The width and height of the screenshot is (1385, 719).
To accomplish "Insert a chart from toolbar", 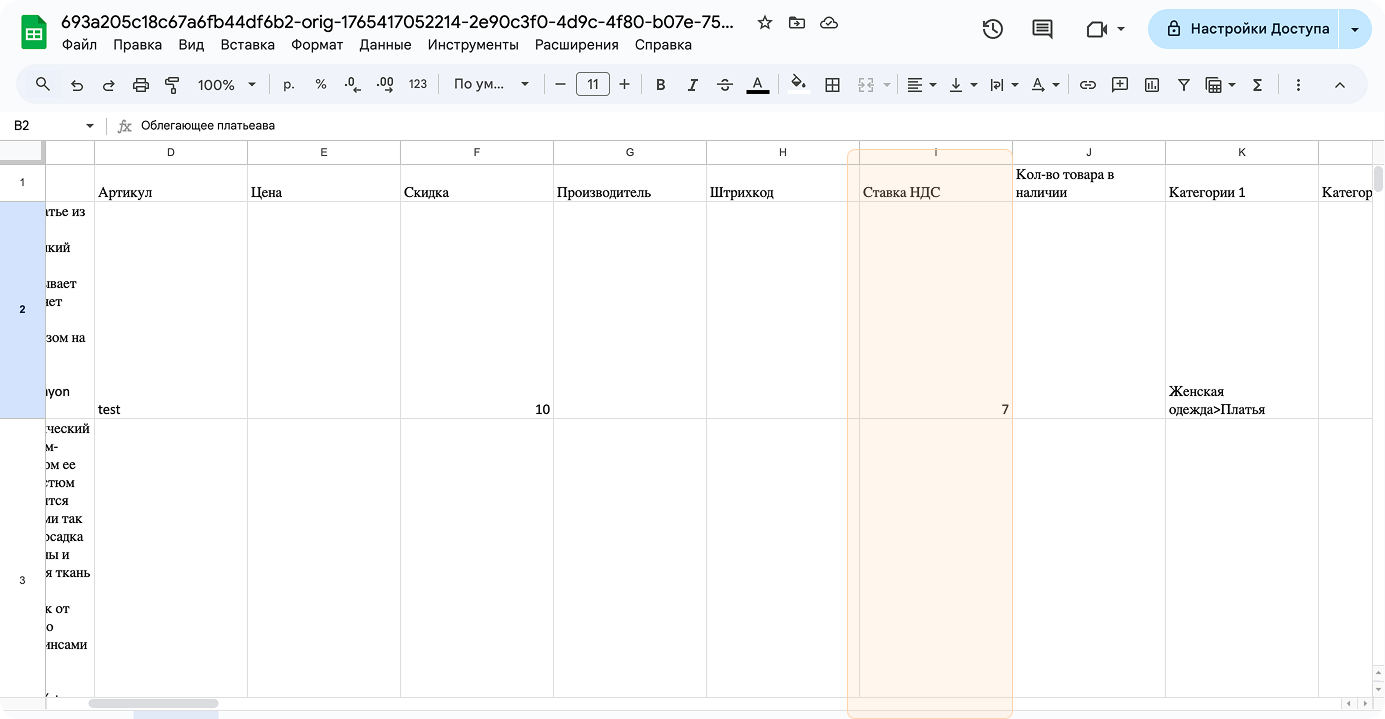I will tap(1152, 85).
